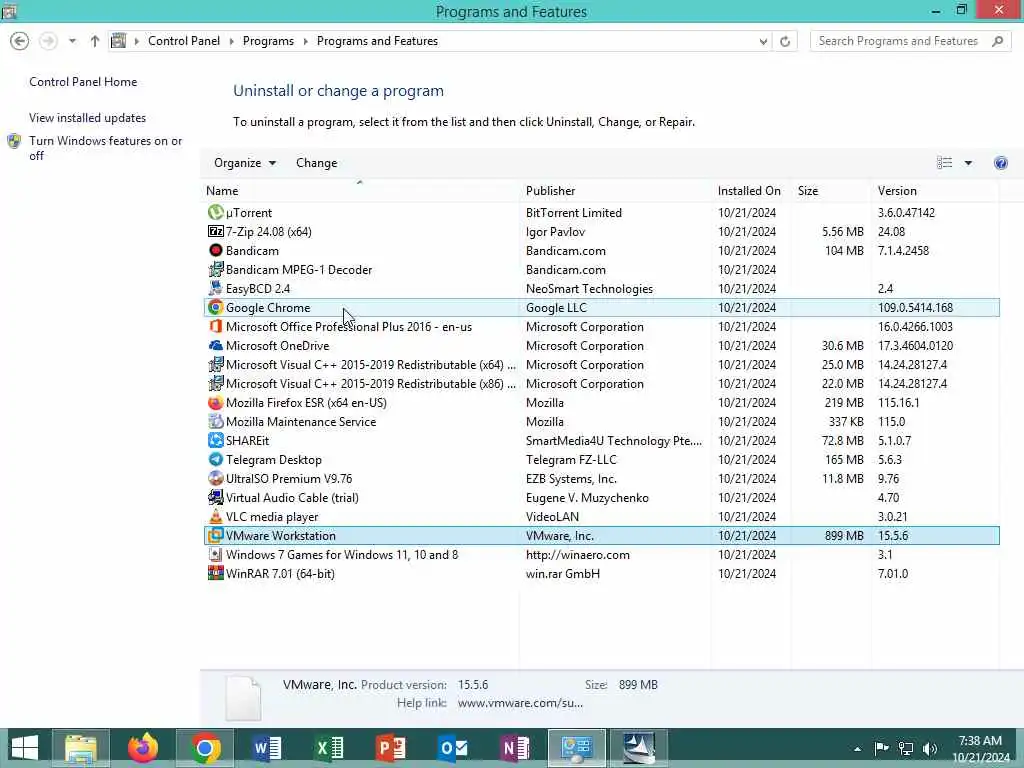The height and width of the screenshot is (768, 1024).
Task: Click the 7-Zip icon in the list
Action: pyautogui.click(x=216, y=231)
